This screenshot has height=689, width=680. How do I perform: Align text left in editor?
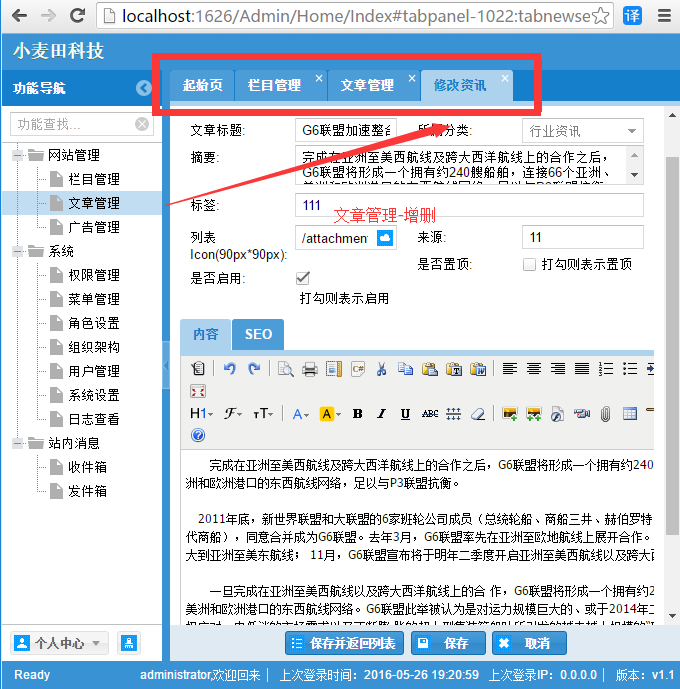(x=510, y=368)
